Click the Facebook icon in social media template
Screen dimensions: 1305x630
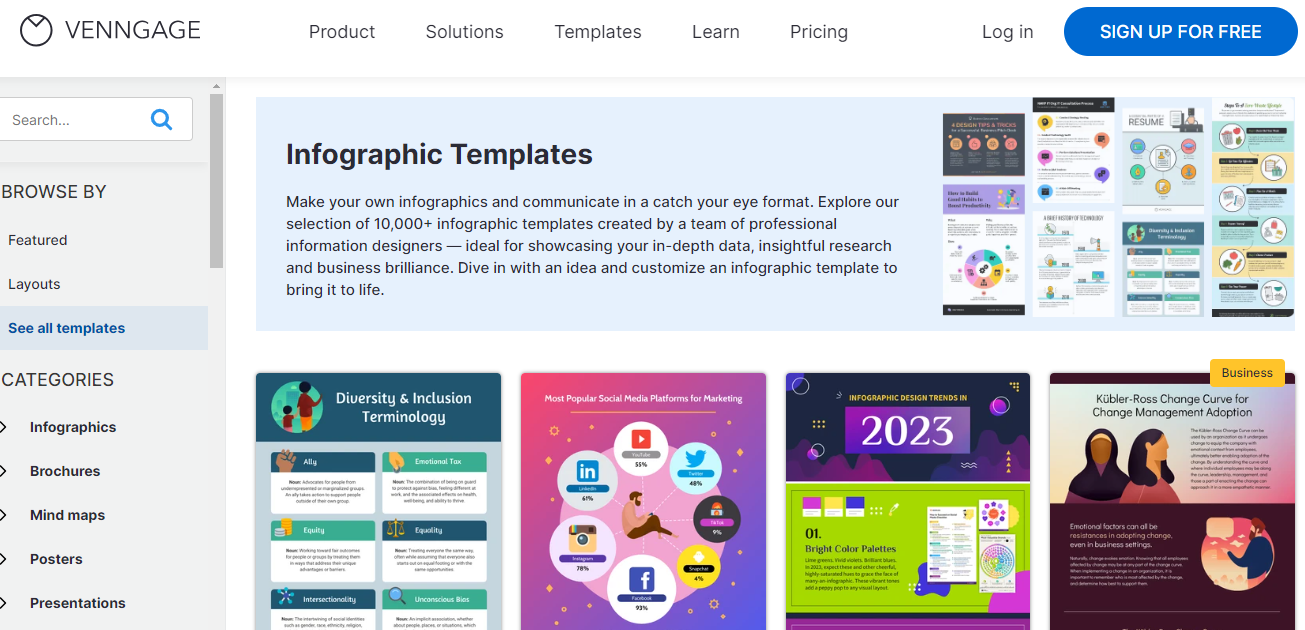point(641,579)
